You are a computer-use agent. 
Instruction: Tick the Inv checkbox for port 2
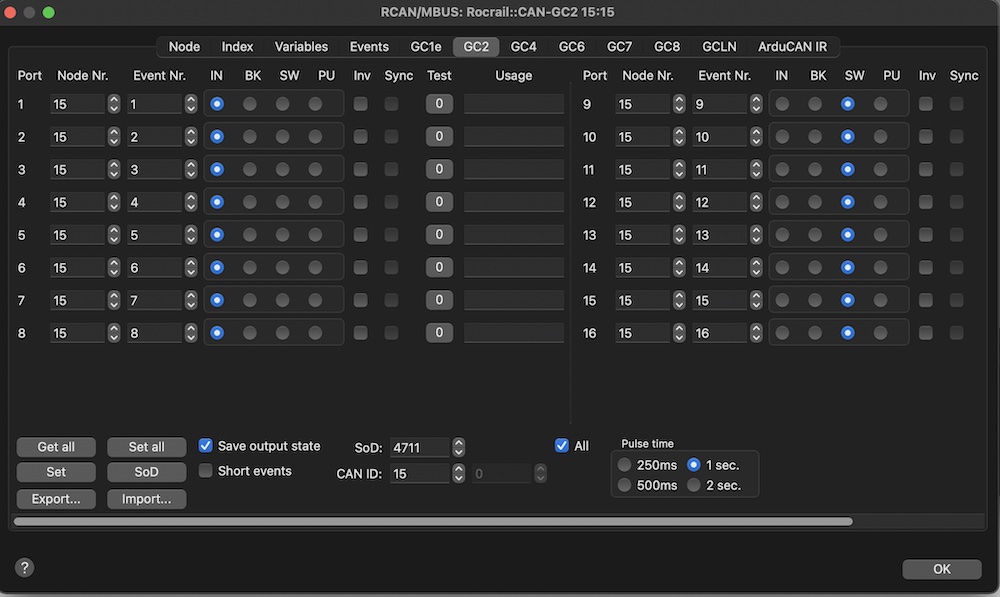(x=360, y=136)
